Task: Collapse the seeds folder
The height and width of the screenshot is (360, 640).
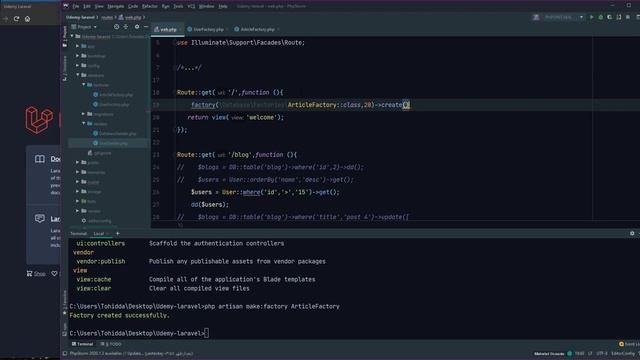Action: (84, 123)
